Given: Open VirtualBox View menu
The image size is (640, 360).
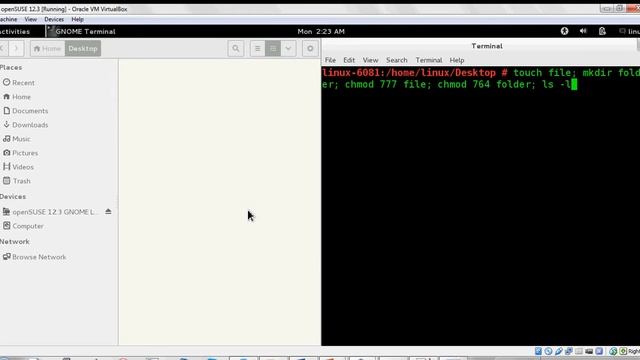Looking at the screenshot, I should pyautogui.click(x=31, y=19).
